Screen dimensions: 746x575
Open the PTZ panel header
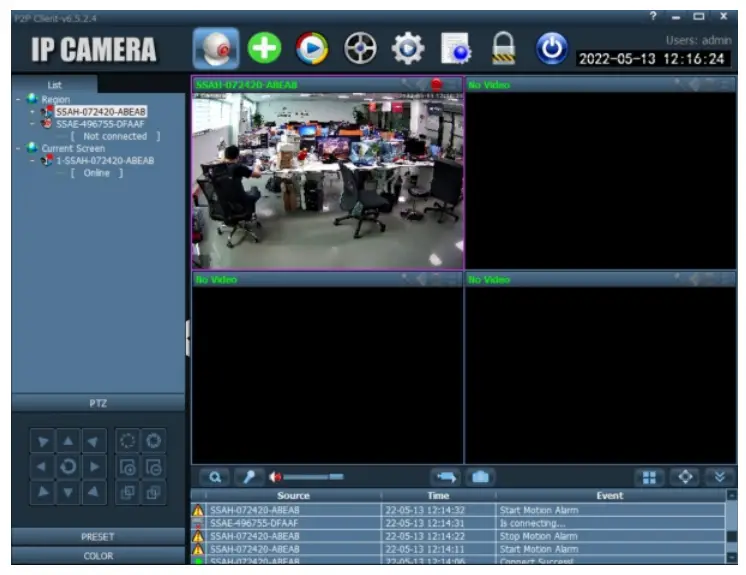pyautogui.click(x=98, y=403)
